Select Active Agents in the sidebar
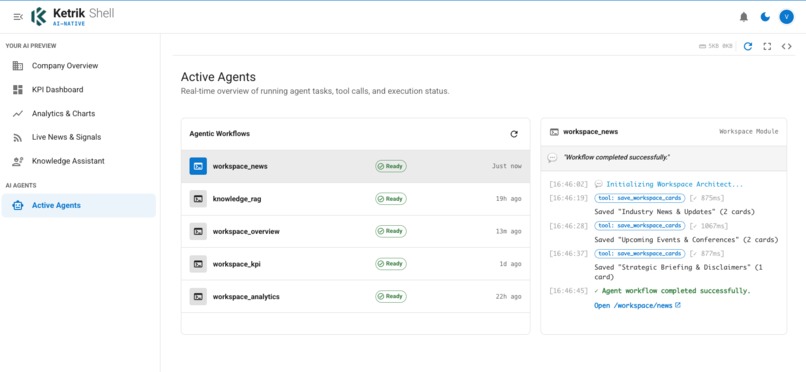 [79, 206]
